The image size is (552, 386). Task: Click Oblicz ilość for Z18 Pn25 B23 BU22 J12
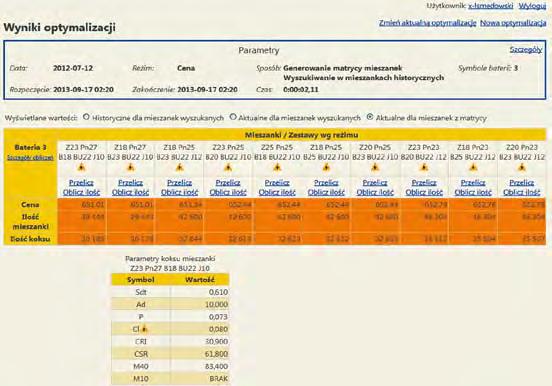click(x=180, y=192)
